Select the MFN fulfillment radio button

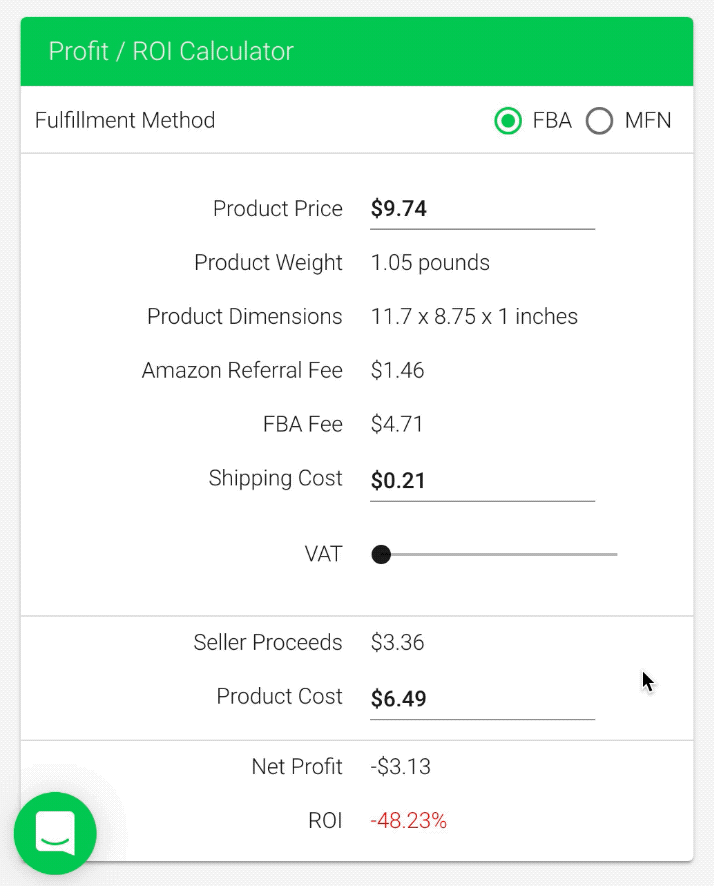[599, 121]
